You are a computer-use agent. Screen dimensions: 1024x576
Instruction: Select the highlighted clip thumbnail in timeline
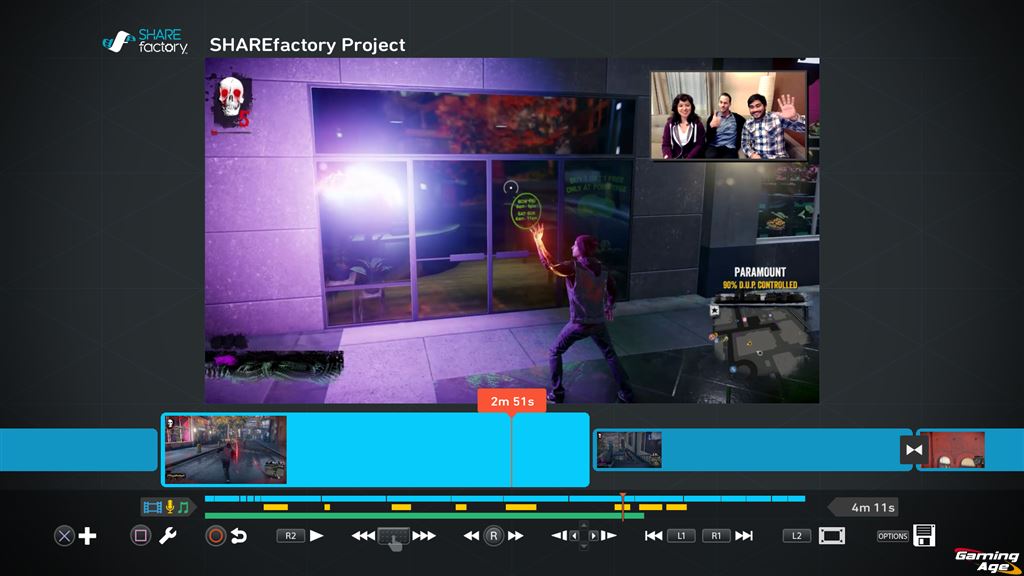coord(226,450)
